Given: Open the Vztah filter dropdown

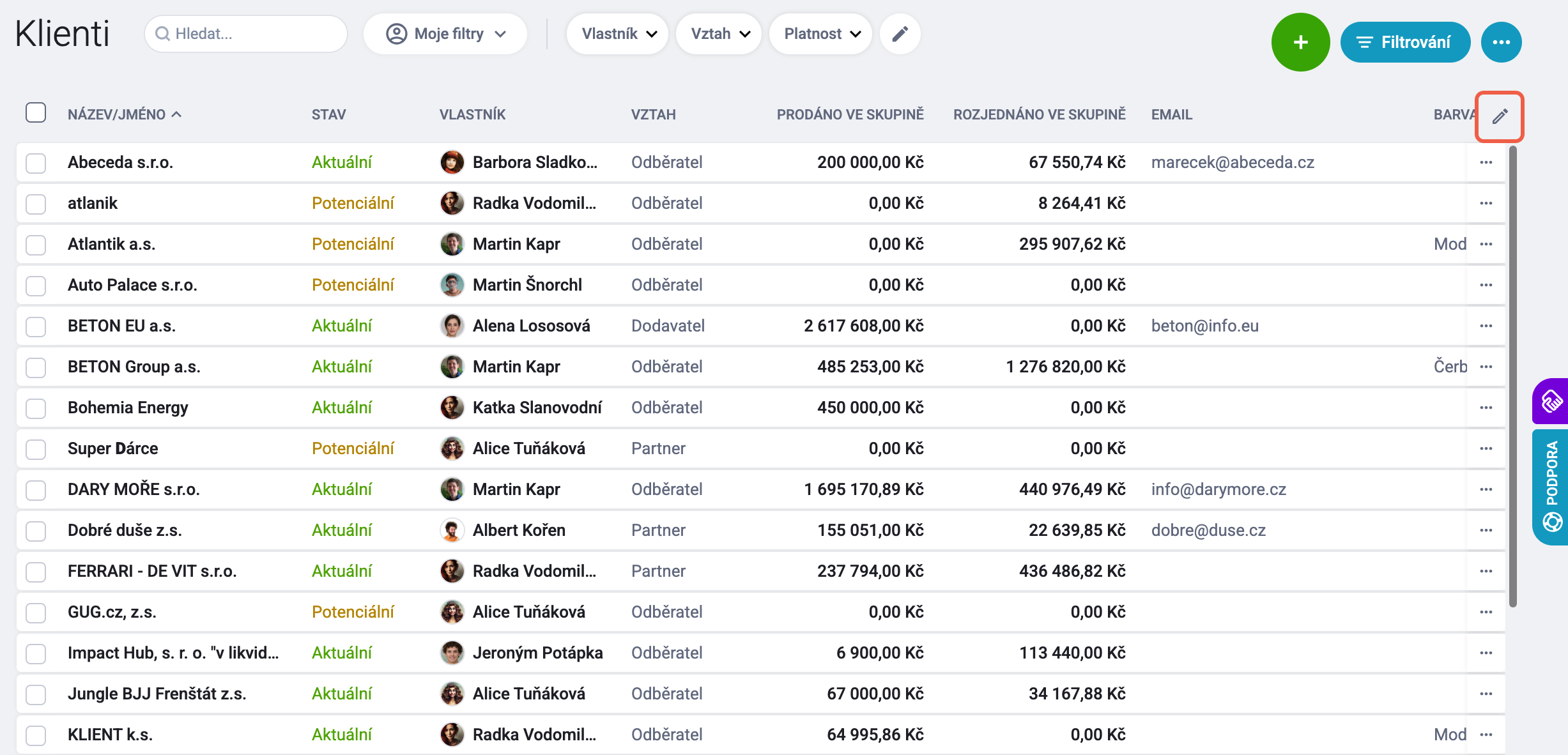Looking at the screenshot, I should click(719, 34).
